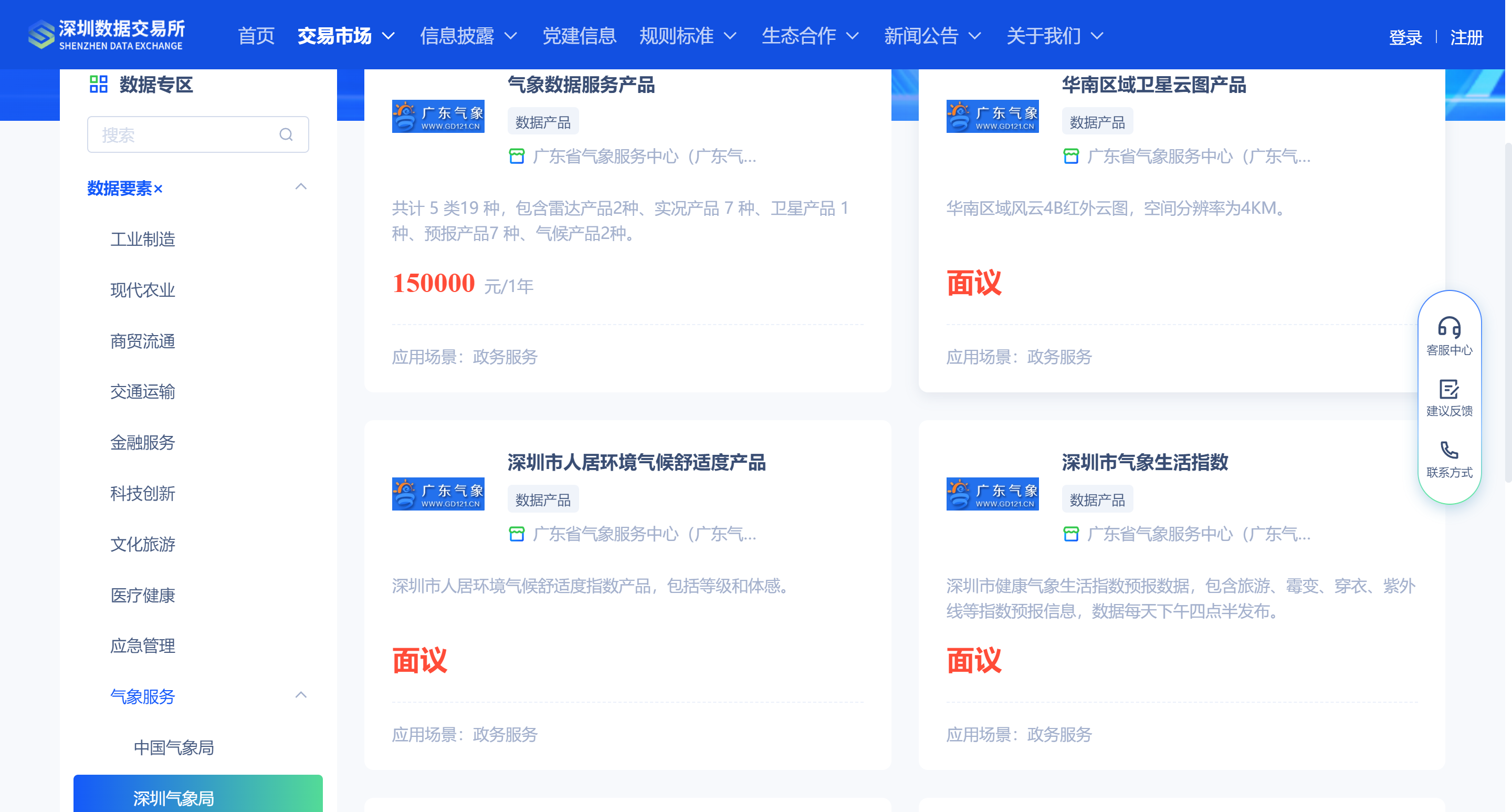Click 注册 link
The height and width of the screenshot is (812, 1512).
click(1466, 38)
